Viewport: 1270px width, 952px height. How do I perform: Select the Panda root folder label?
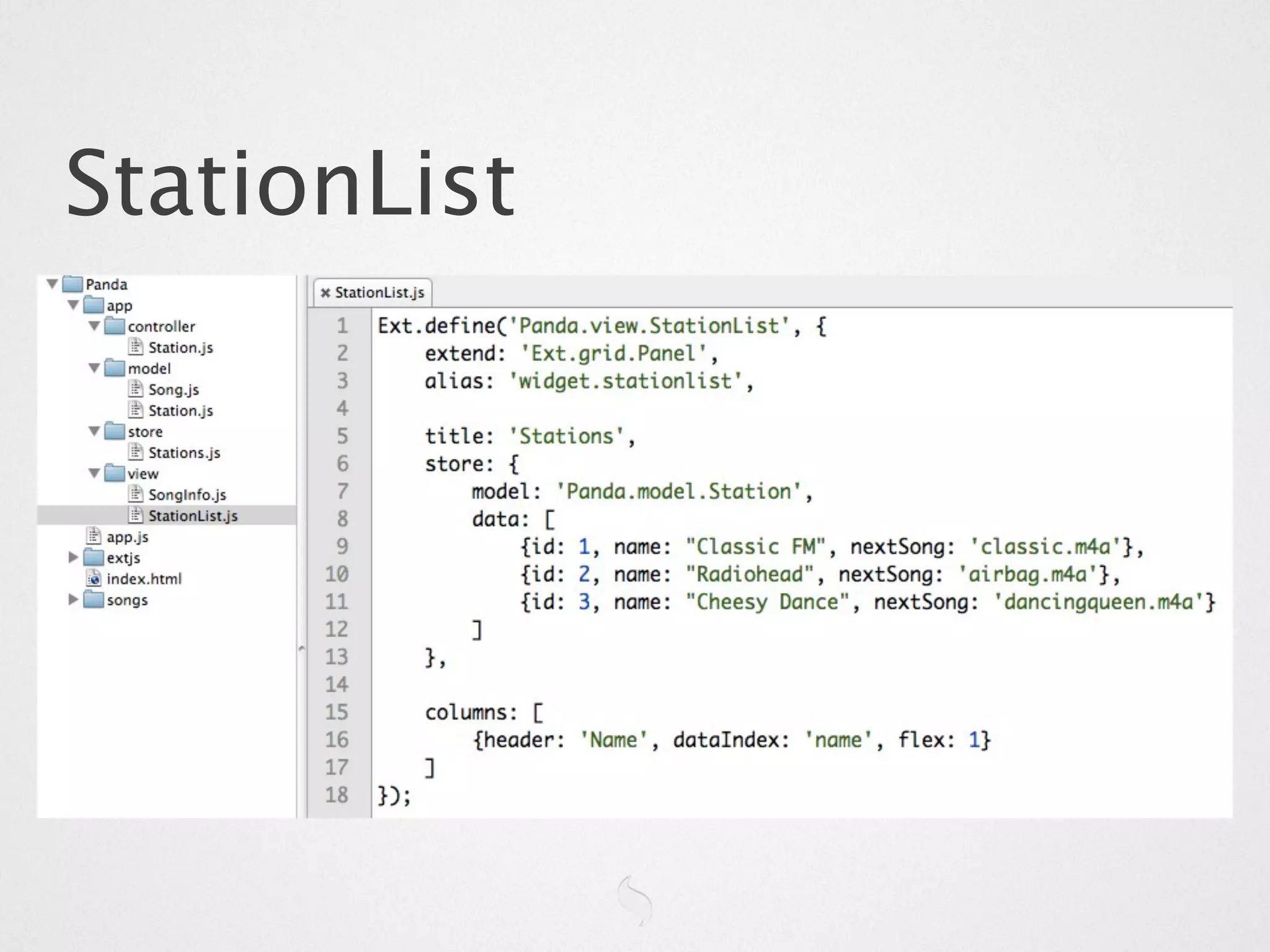tap(107, 284)
